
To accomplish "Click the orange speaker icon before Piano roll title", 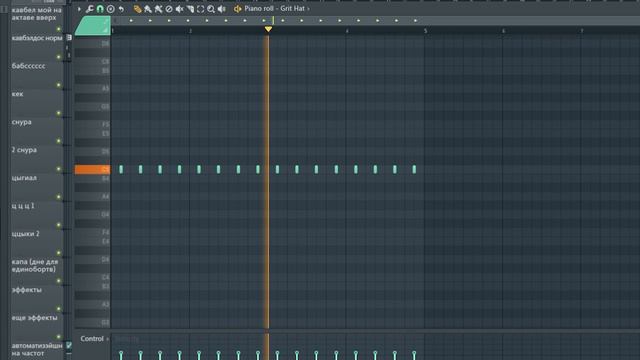I will tap(238, 9).
